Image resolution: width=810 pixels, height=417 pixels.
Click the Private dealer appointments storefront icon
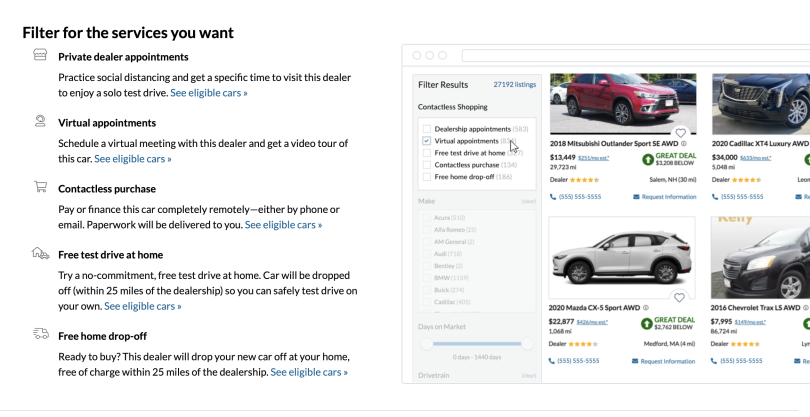click(40, 56)
